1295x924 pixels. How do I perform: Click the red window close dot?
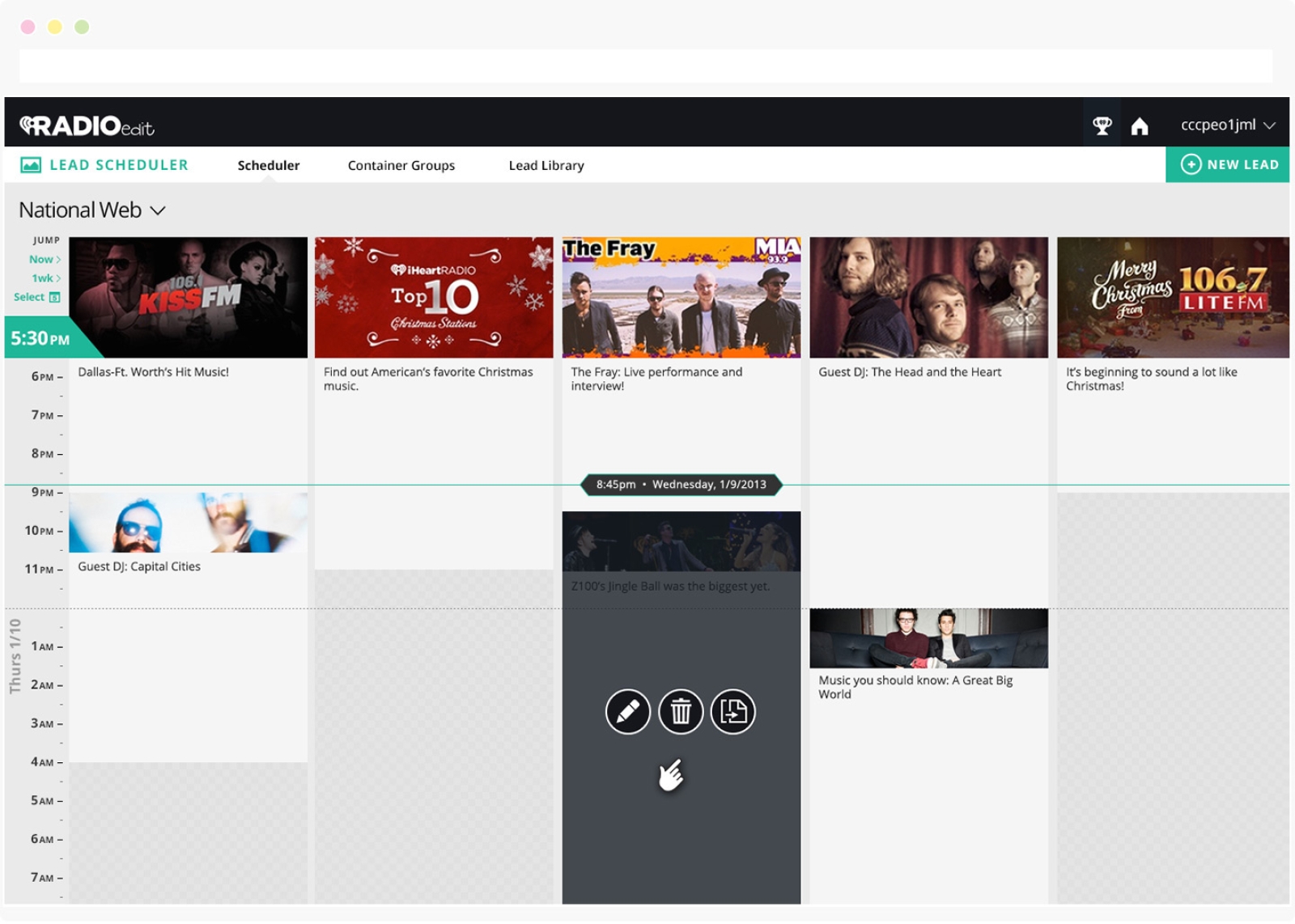coord(28,27)
